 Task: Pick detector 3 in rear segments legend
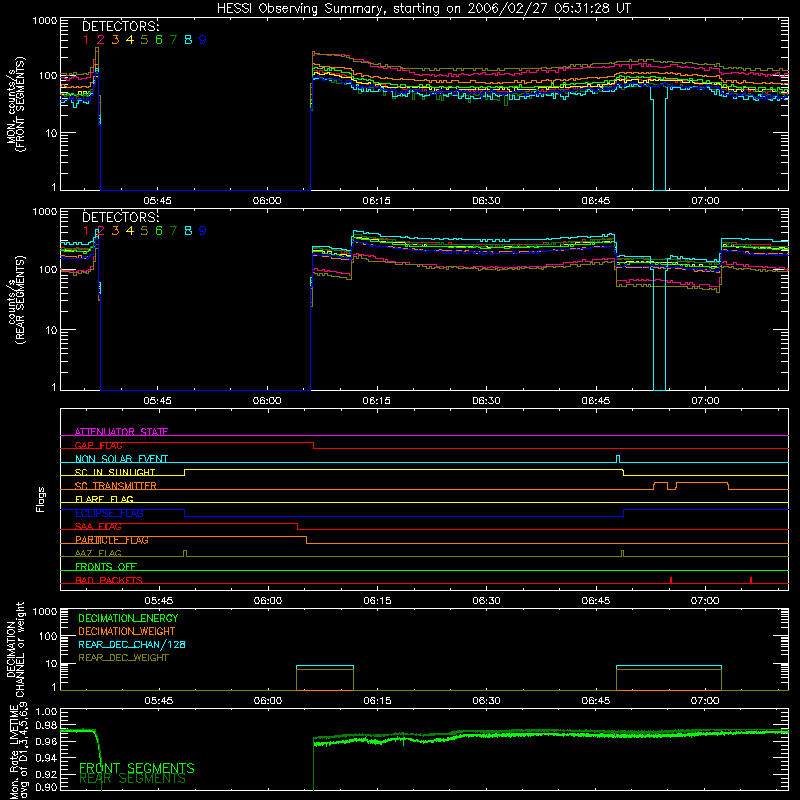click(115, 231)
